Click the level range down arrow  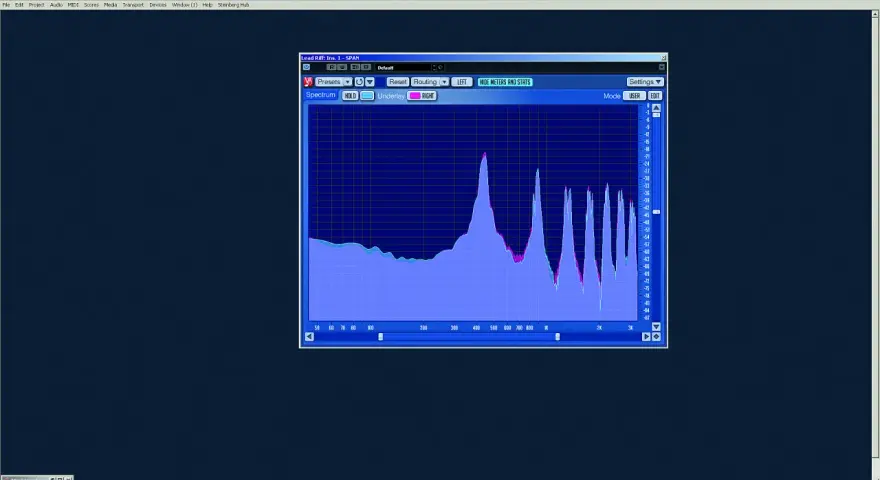(656, 327)
